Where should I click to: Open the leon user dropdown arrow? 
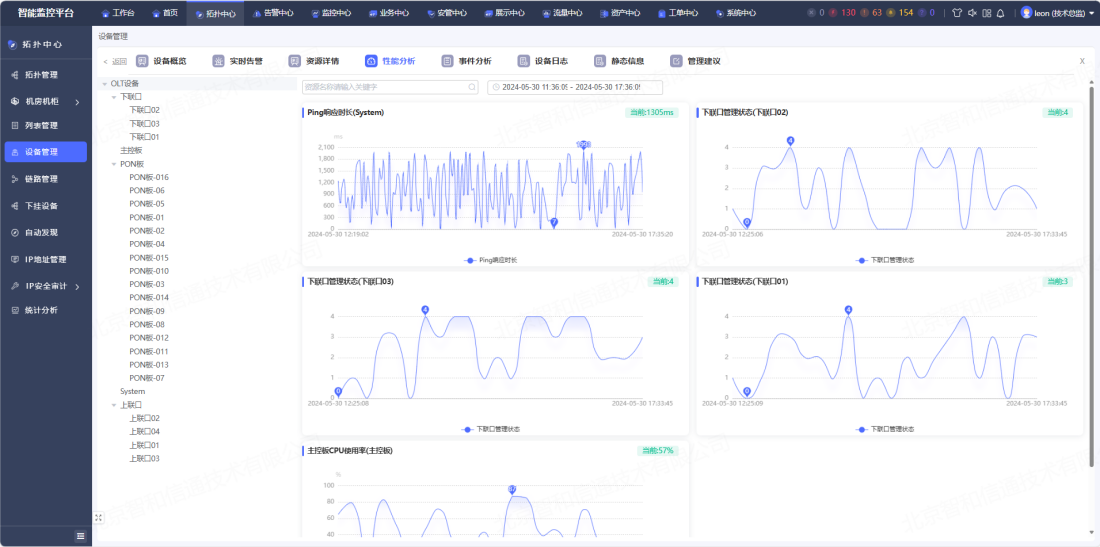click(x=1090, y=13)
